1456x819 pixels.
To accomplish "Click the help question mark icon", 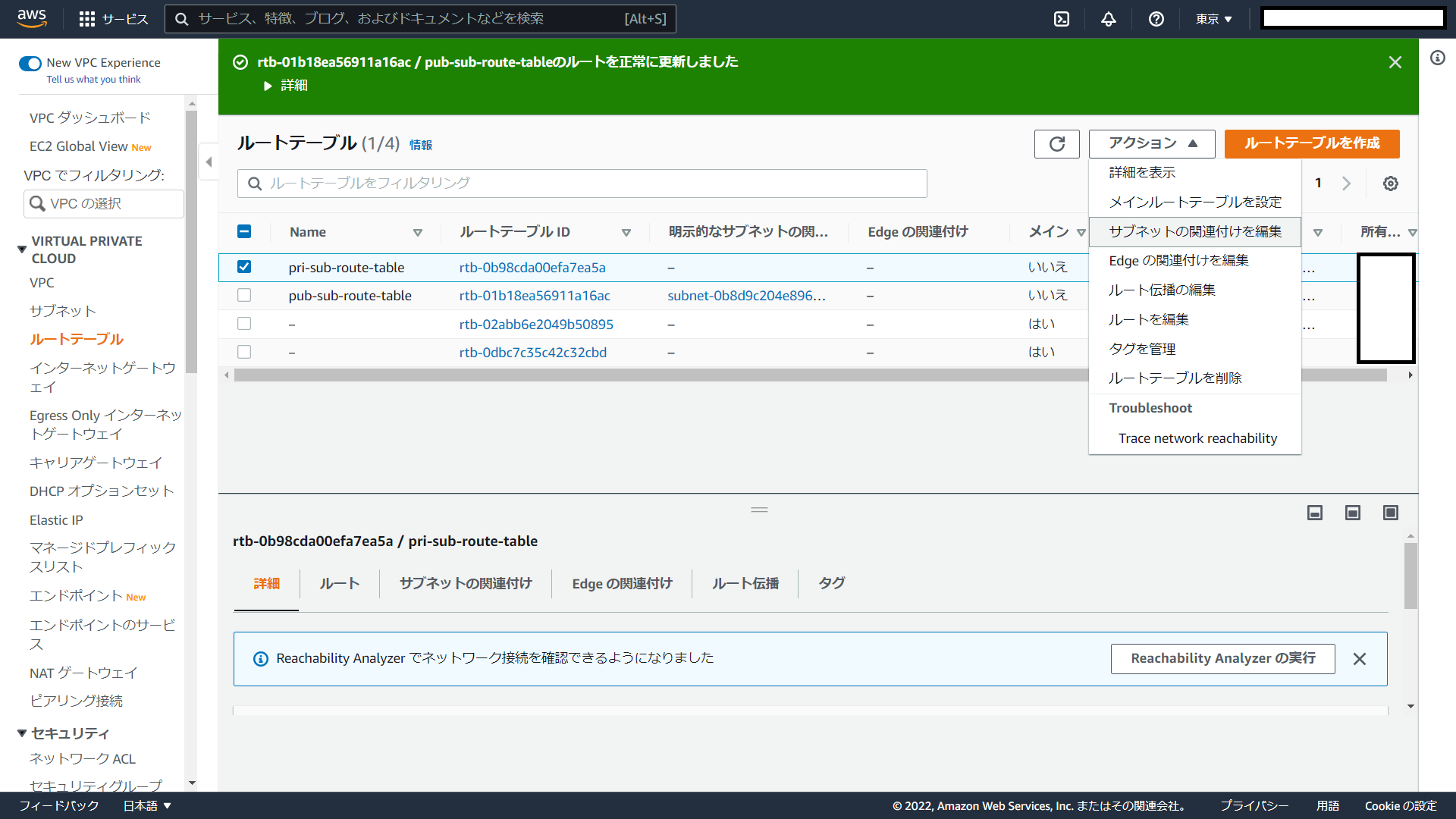I will point(1156,19).
